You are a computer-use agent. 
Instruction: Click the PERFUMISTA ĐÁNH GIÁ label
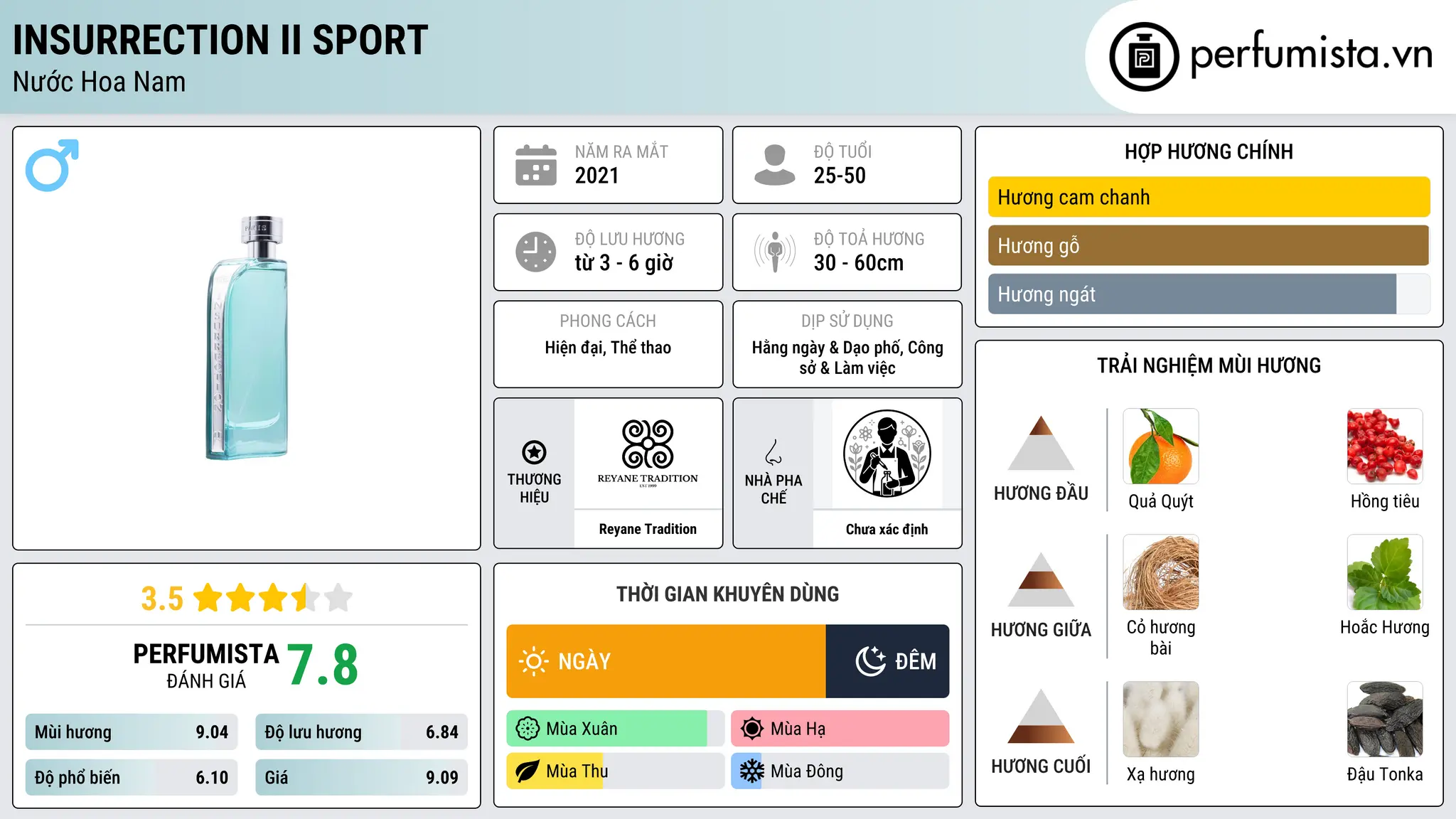[206, 665]
